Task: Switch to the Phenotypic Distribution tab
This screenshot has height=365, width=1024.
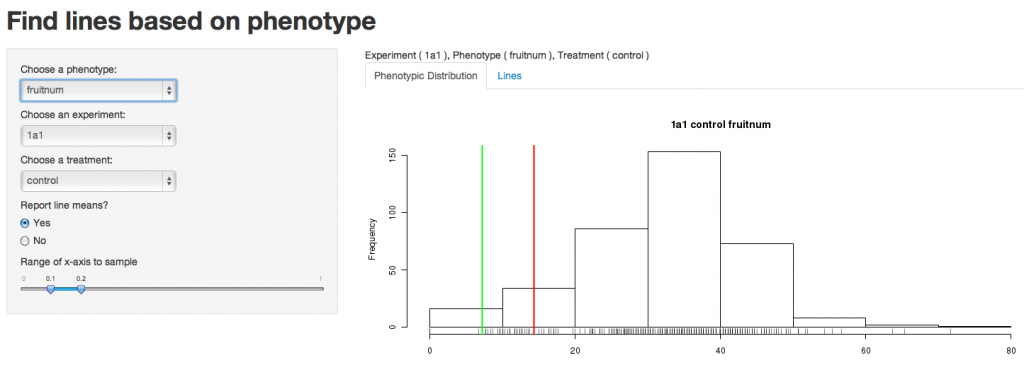Action: point(426,76)
